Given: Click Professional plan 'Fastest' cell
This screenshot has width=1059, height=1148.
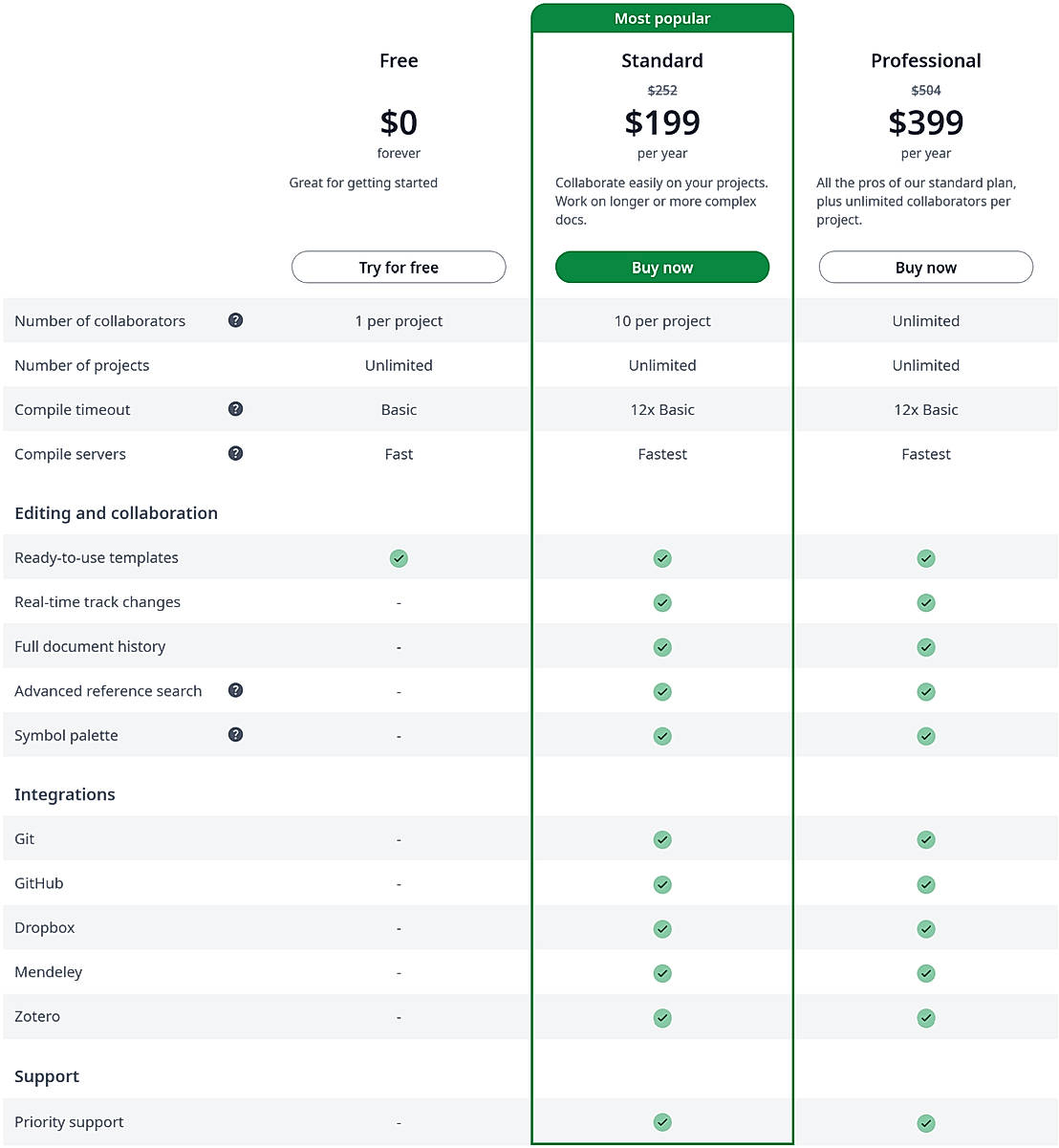Looking at the screenshot, I should pos(926,454).
